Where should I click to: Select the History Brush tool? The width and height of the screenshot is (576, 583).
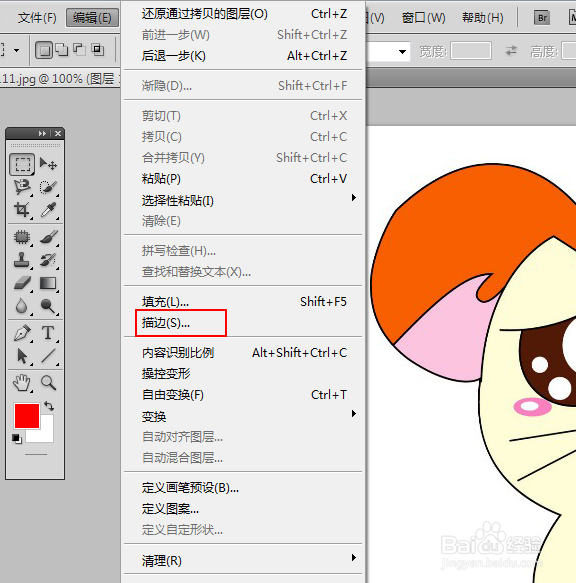pos(48,260)
